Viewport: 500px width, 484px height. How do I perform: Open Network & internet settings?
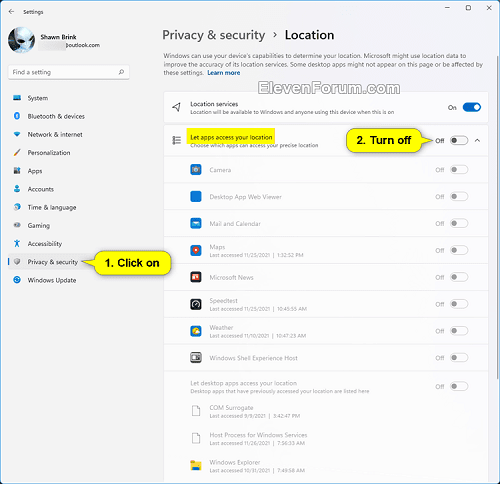[68, 134]
